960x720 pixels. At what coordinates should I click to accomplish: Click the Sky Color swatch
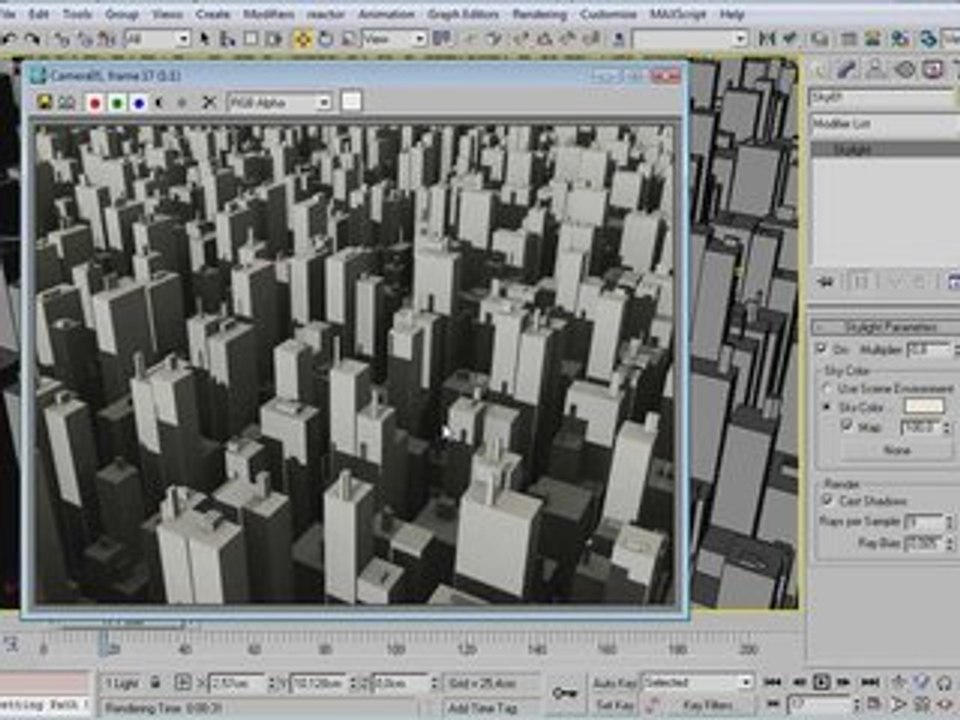point(924,406)
